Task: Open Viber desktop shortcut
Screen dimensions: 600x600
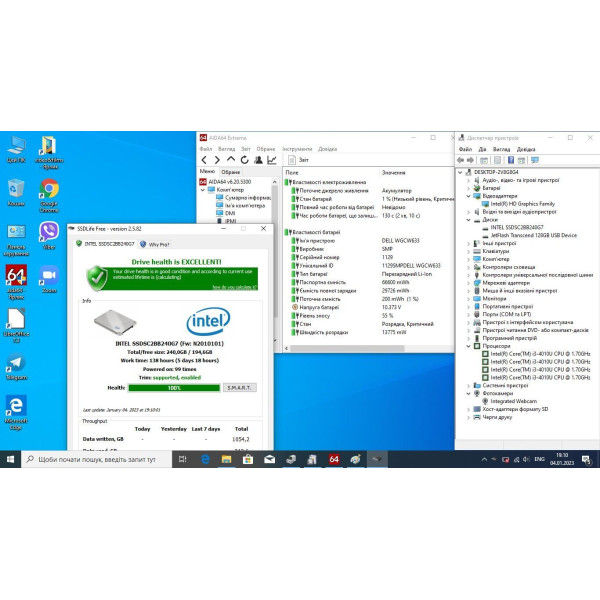Action: [49, 236]
